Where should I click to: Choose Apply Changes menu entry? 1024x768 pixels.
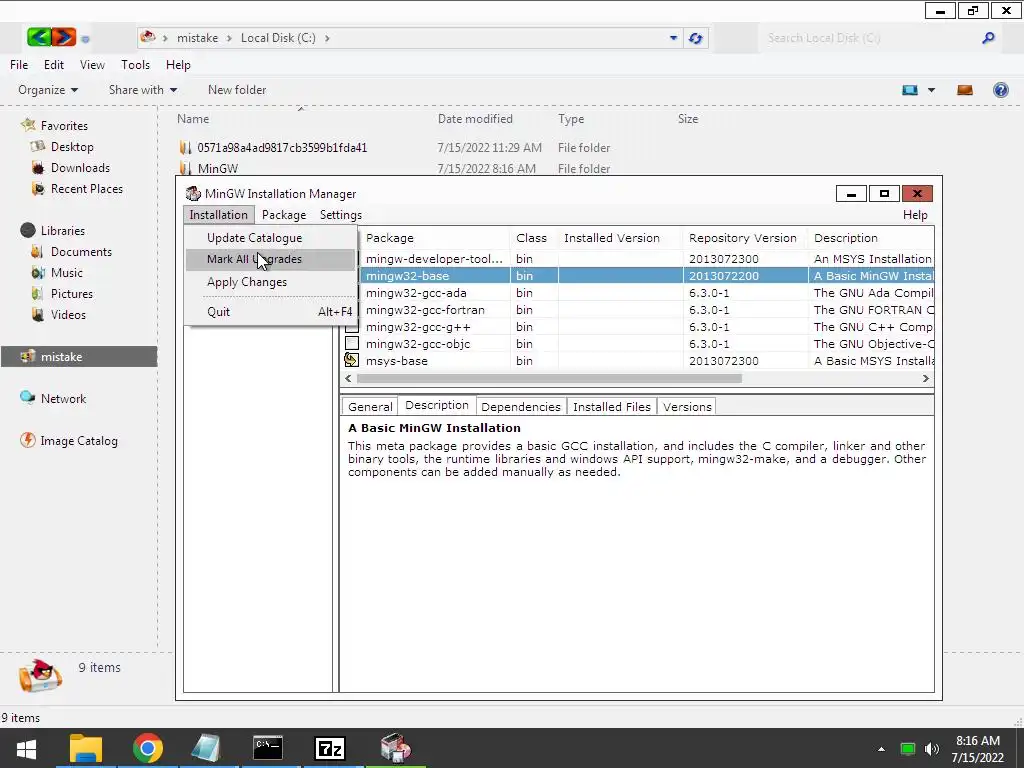(x=270, y=282)
